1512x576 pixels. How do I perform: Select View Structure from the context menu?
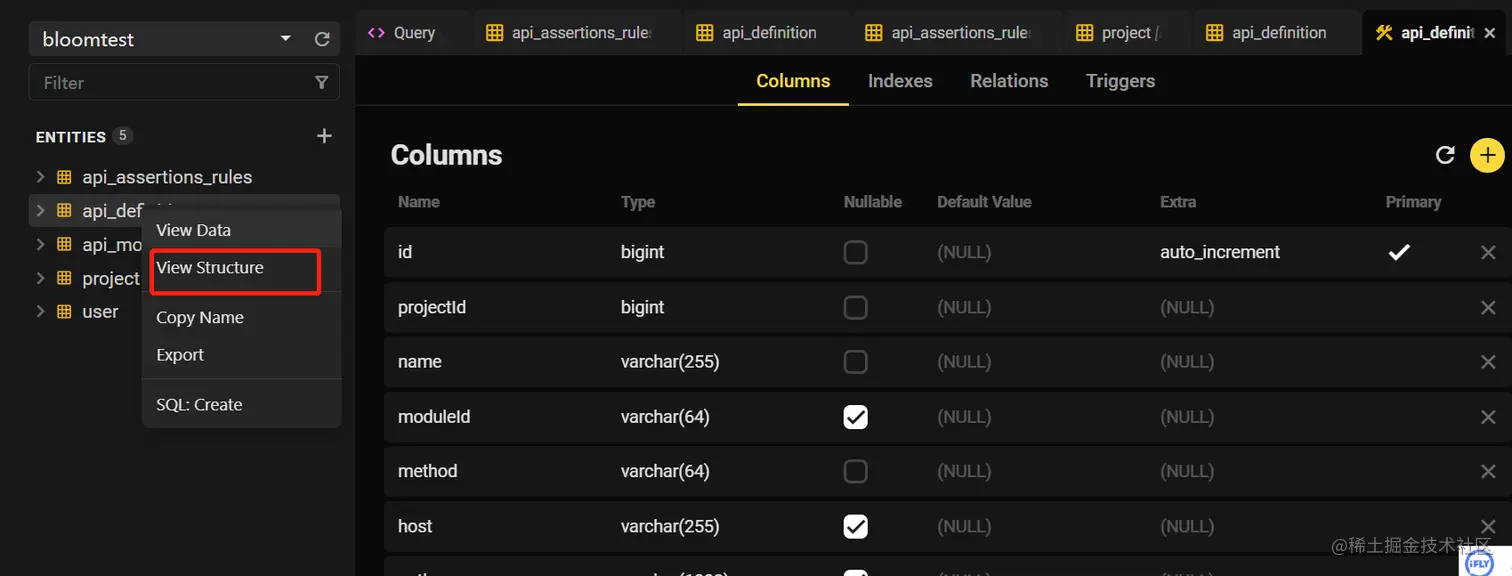point(210,268)
